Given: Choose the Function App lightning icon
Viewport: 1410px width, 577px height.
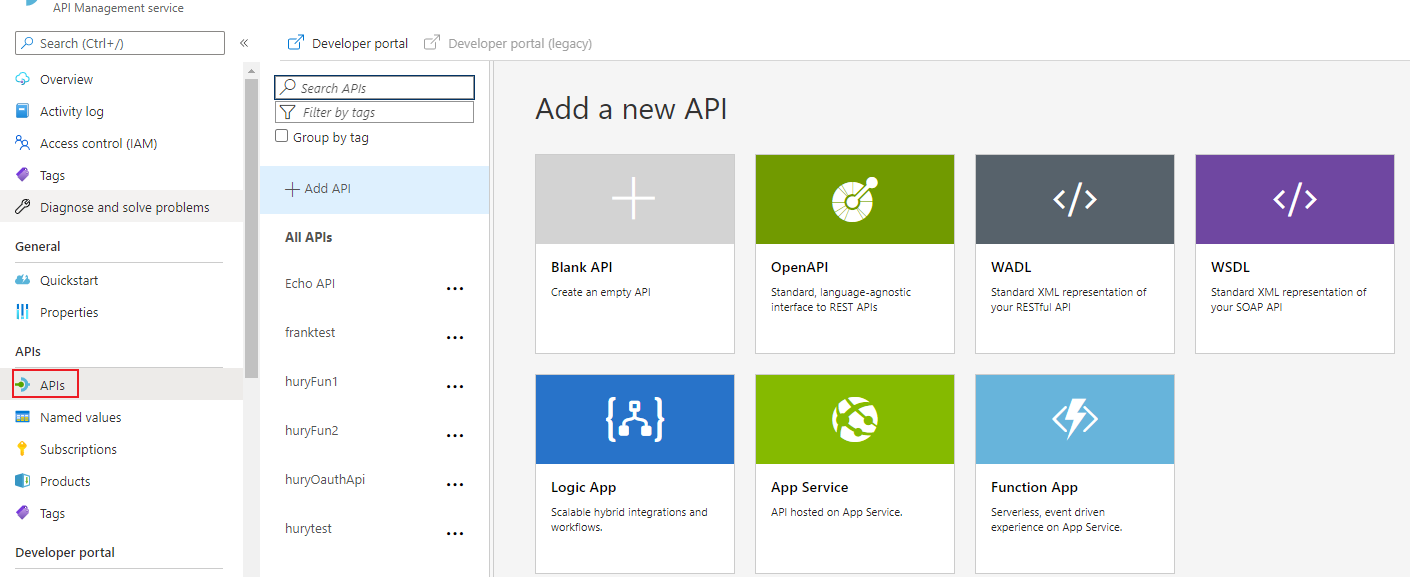Looking at the screenshot, I should (x=1075, y=419).
